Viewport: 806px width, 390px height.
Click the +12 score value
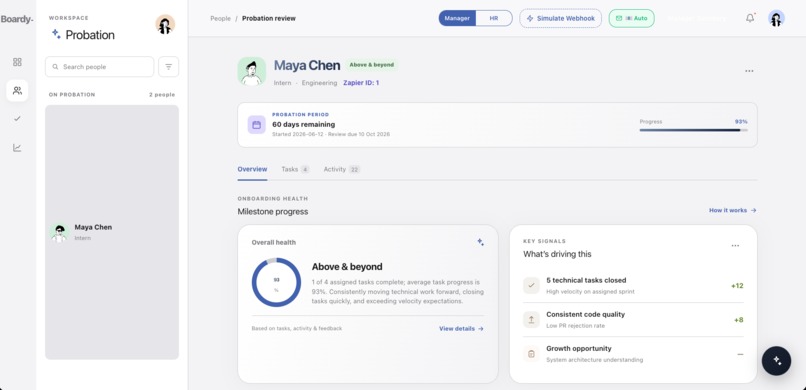click(x=737, y=286)
